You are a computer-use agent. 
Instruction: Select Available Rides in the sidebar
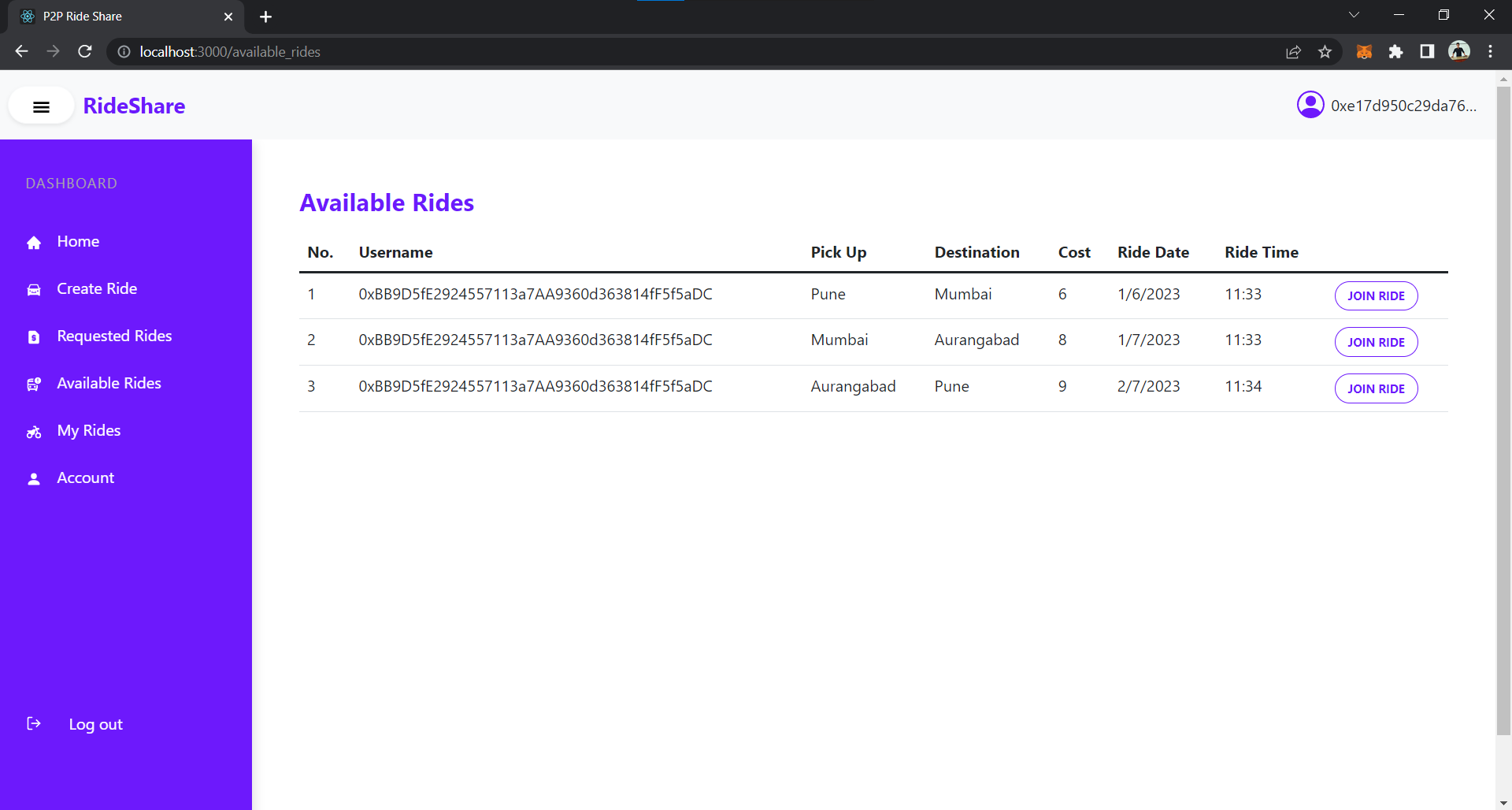(108, 384)
